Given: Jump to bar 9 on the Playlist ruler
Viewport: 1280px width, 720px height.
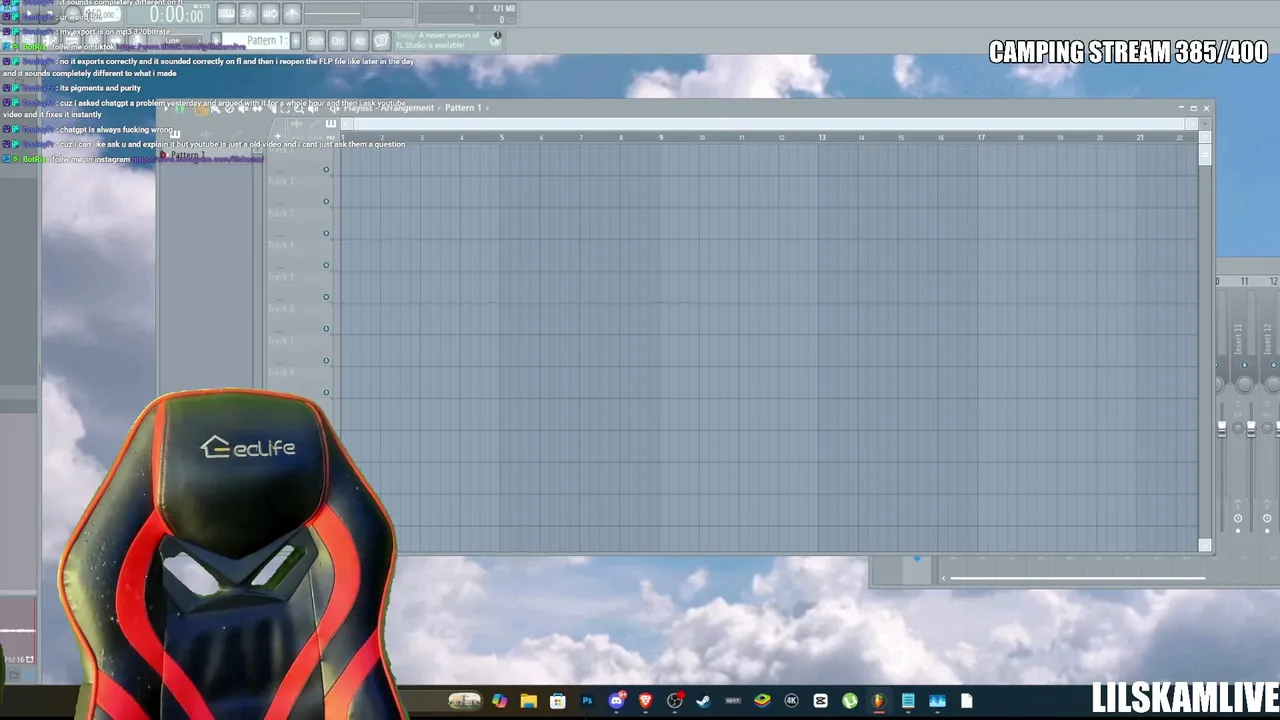Looking at the screenshot, I should click(661, 137).
